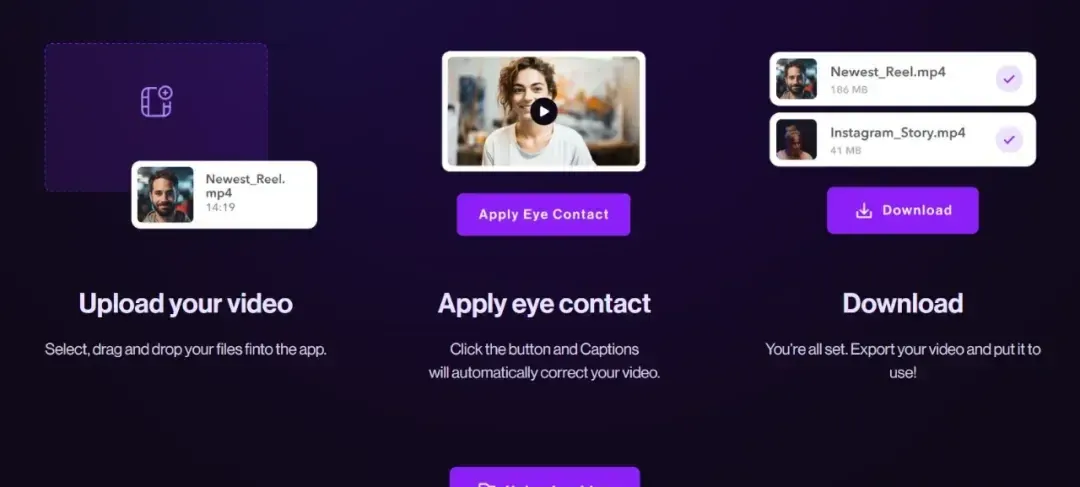Select the Instagram_Story.mp4 41 MB file row
This screenshot has width=1080, height=487.
point(902,139)
